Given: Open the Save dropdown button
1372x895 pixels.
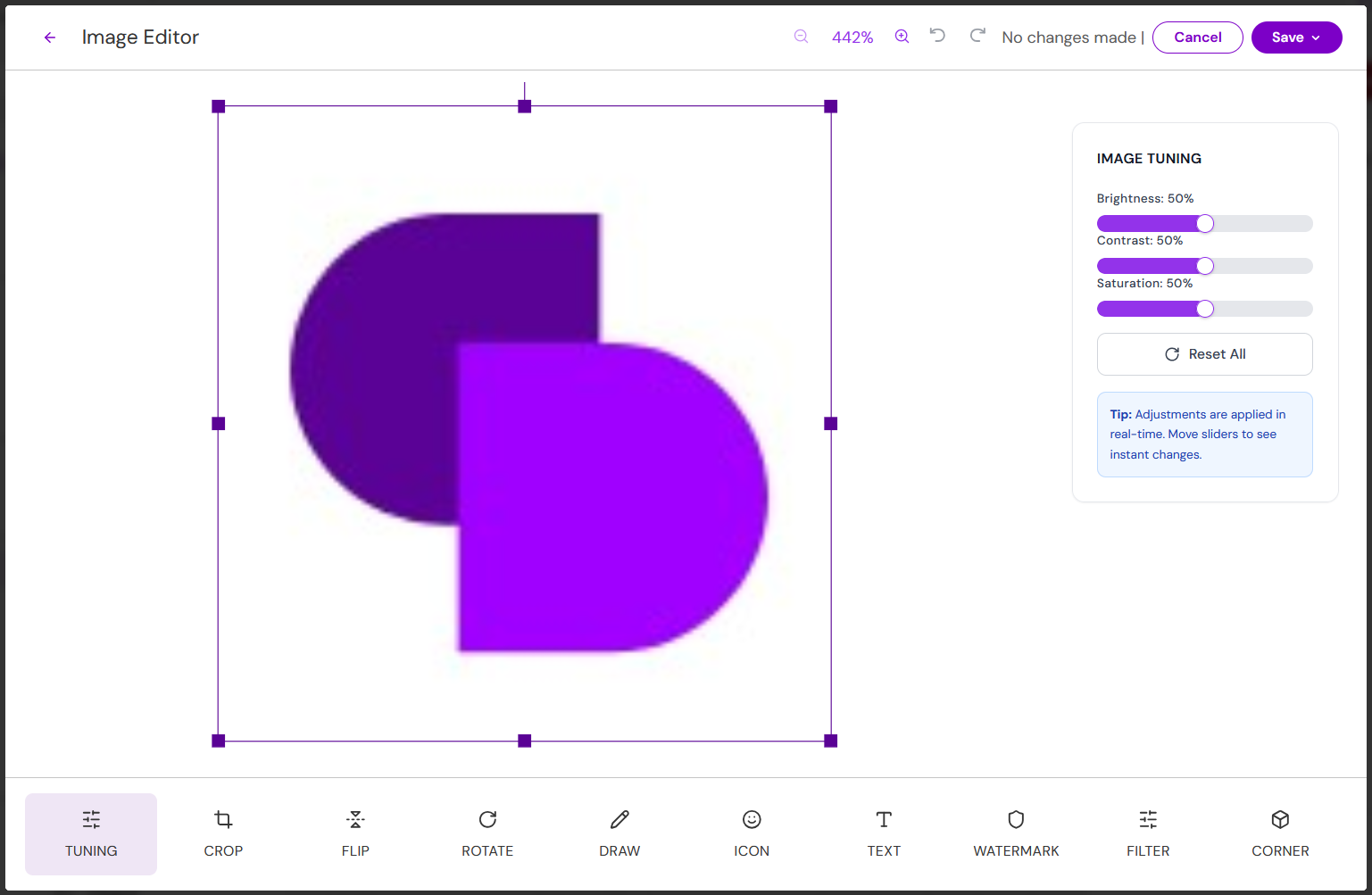Looking at the screenshot, I should click(1296, 37).
